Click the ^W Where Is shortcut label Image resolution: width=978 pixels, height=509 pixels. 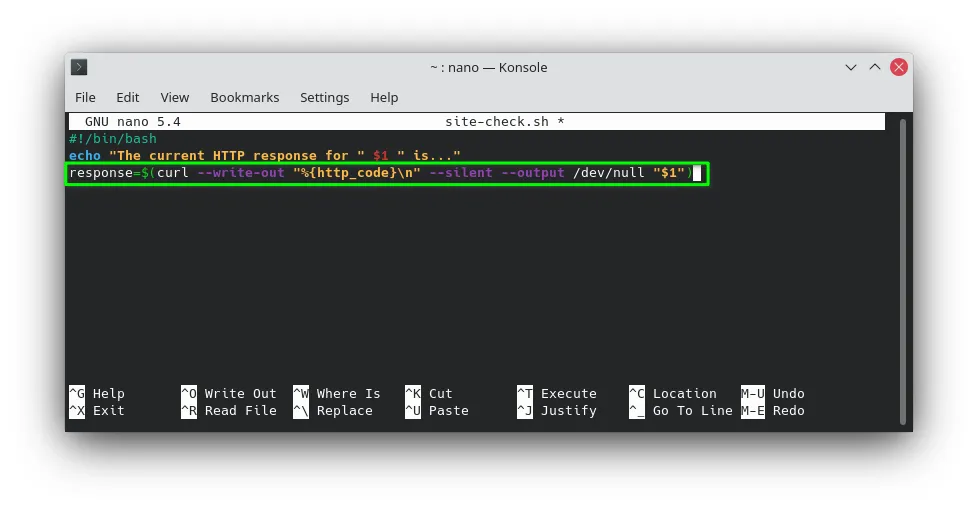tap(337, 394)
